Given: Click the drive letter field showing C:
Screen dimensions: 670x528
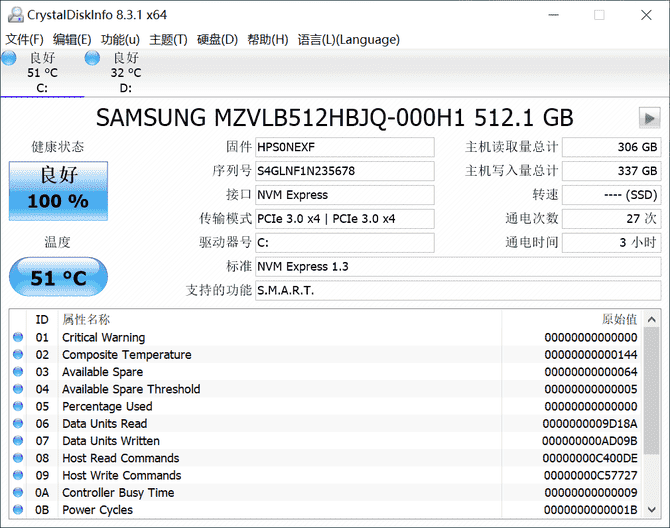Looking at the screenshot, I should coord(345,243).
